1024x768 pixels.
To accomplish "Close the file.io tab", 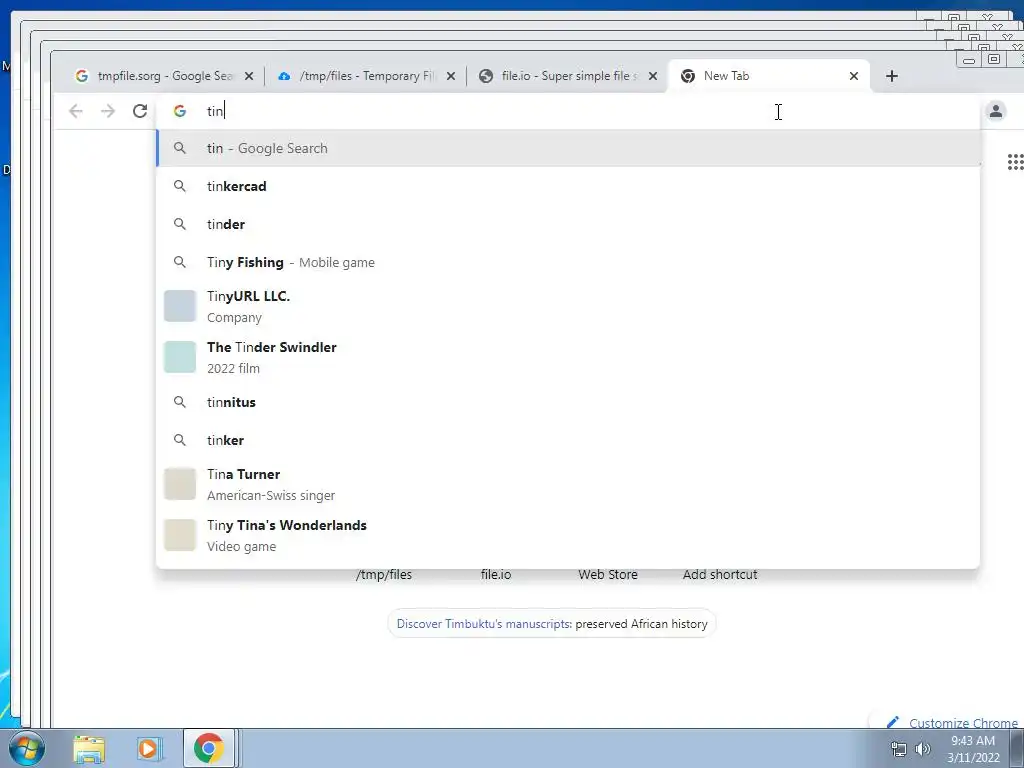I will tap(652, 76).
